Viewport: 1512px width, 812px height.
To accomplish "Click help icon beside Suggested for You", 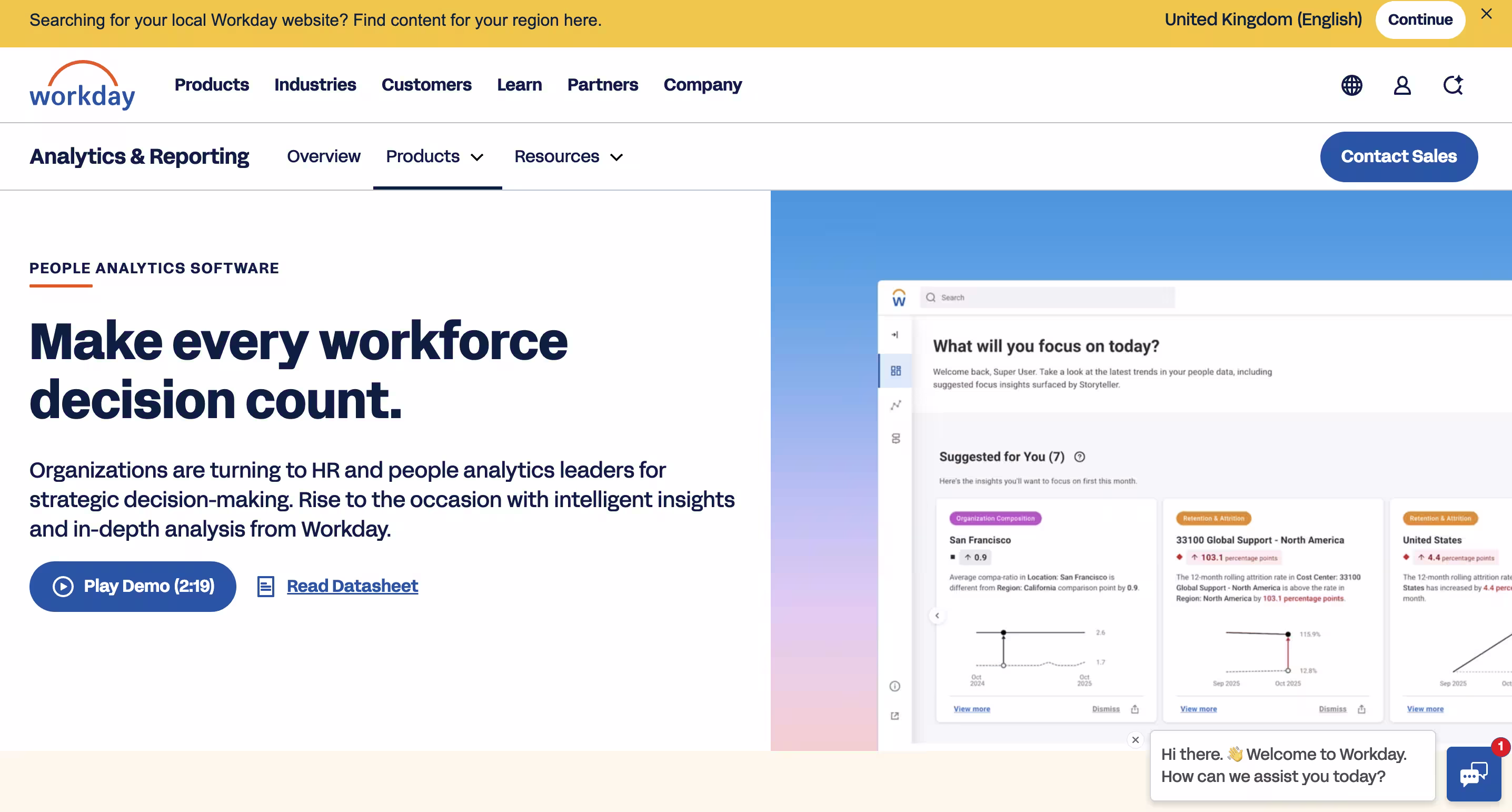I will [1079, 457].
